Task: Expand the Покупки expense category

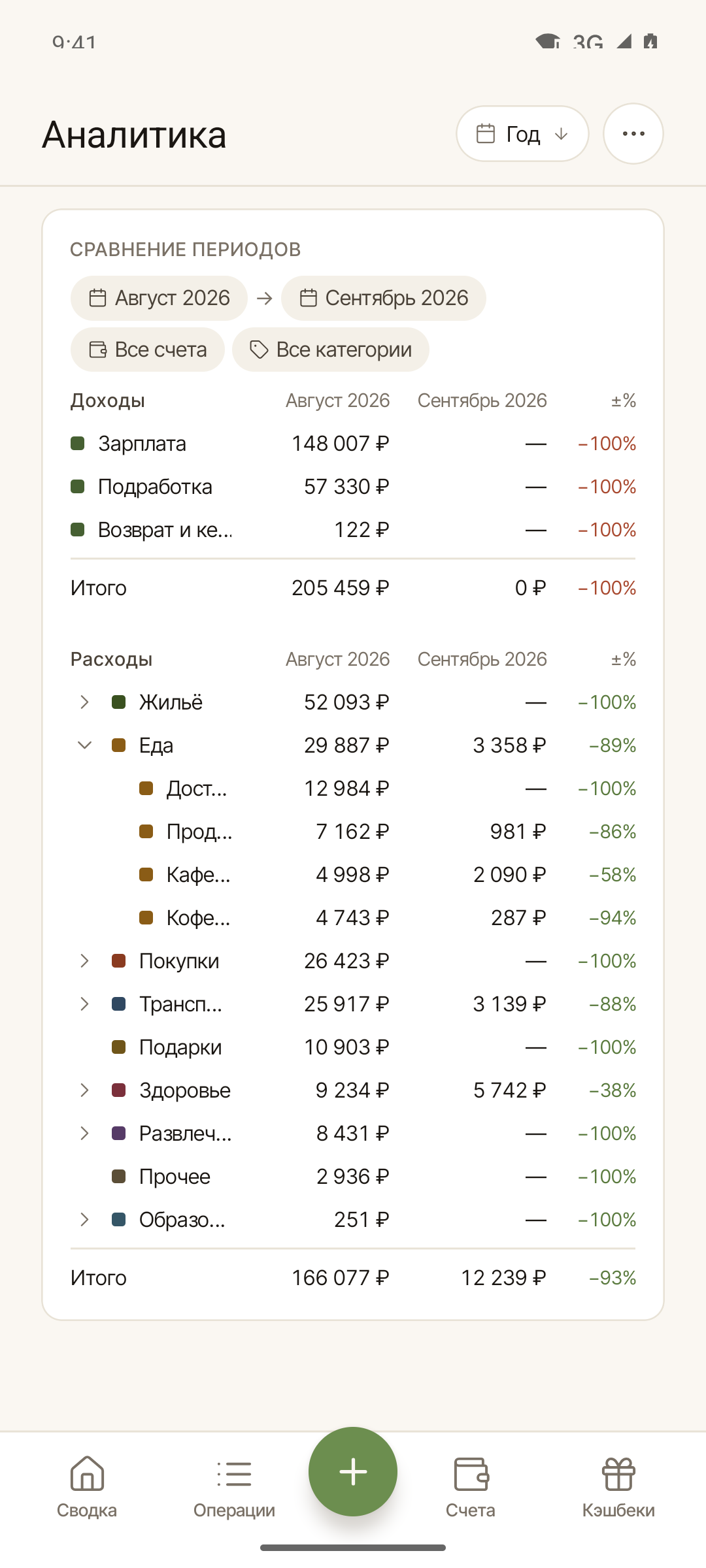Action: [x=84, y=961]
